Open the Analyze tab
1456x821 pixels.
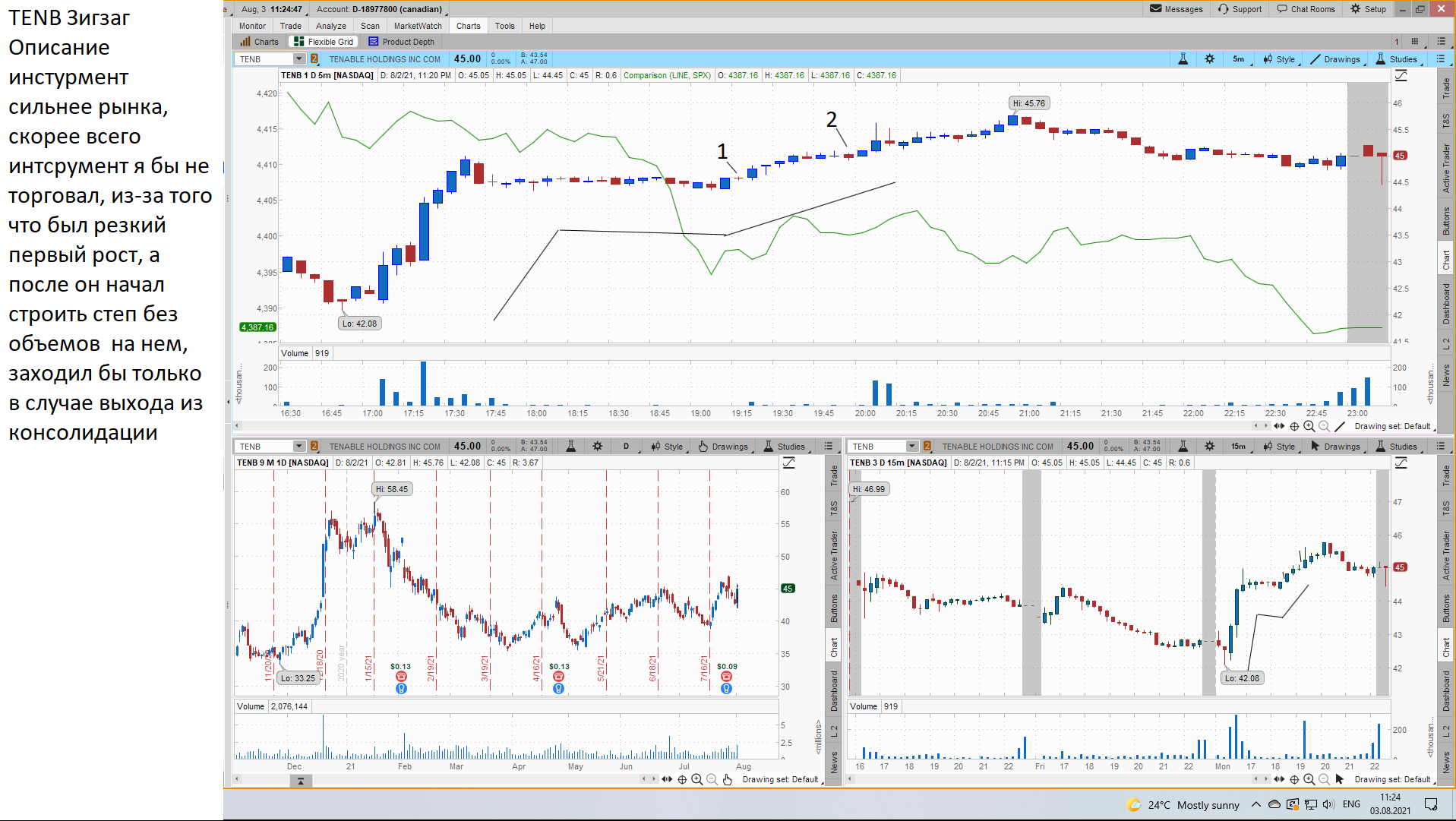330,26
